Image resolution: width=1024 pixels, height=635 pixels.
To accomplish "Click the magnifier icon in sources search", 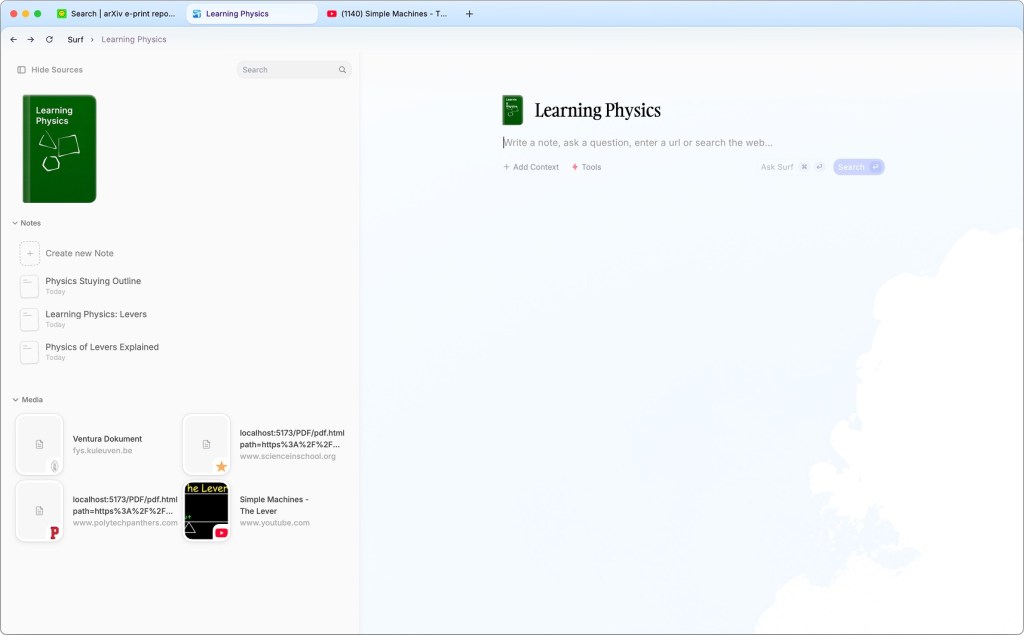I will [x=342, y=70].
